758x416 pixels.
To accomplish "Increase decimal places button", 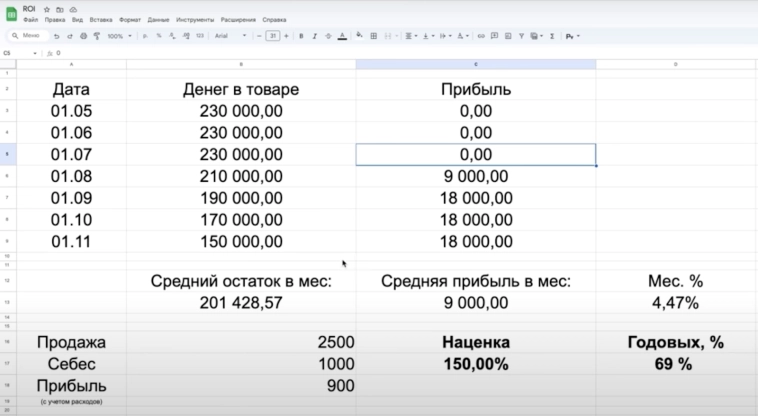I will 186,36.
